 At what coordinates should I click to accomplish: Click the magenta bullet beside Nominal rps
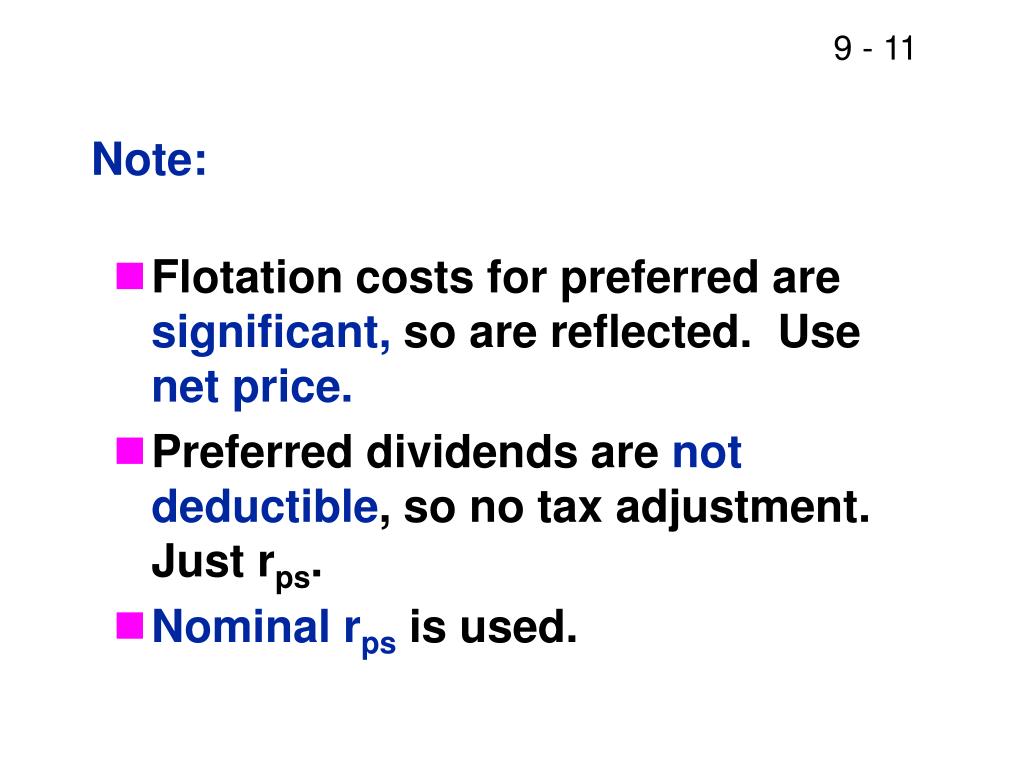tap(130, 625)
